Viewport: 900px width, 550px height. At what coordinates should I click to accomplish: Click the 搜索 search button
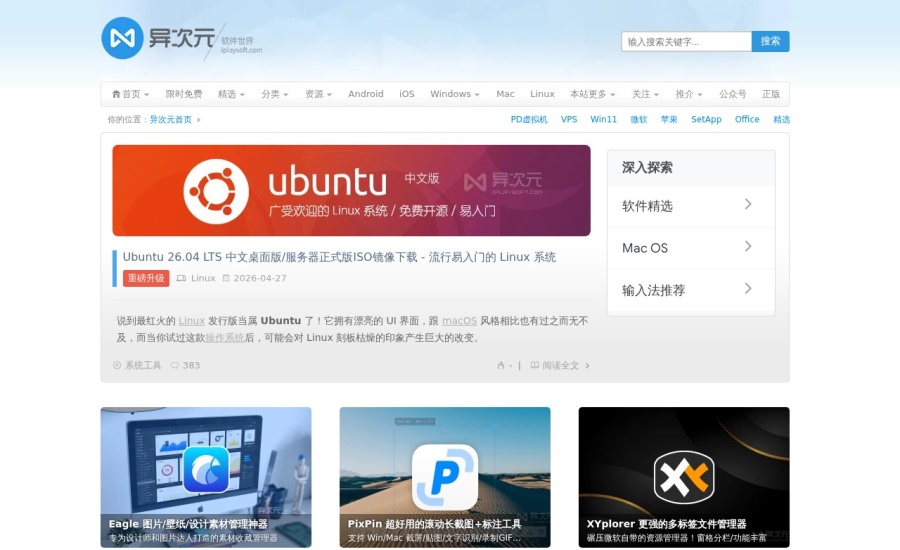(x=770, y=41)
